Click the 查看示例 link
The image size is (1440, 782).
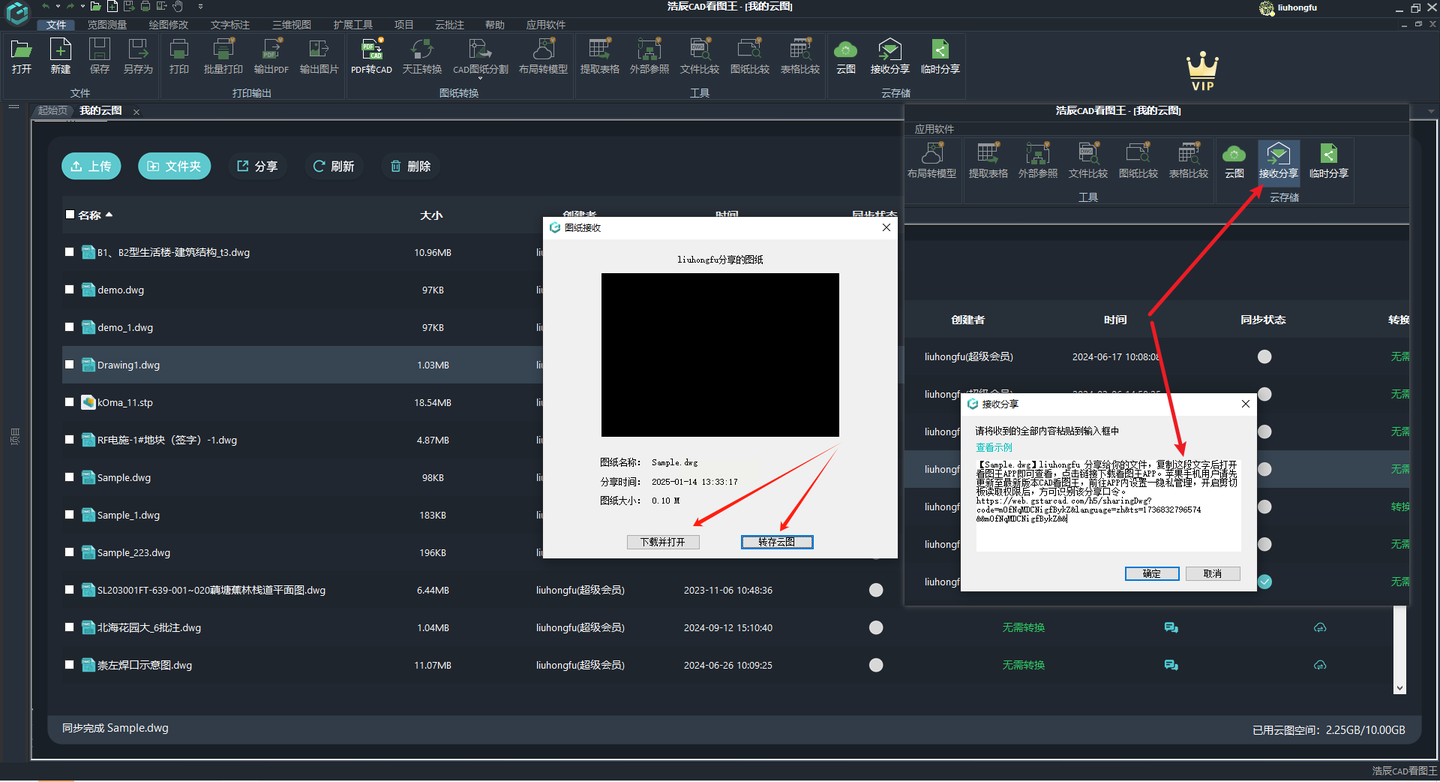pyautogui.click(x=994, y=448)
